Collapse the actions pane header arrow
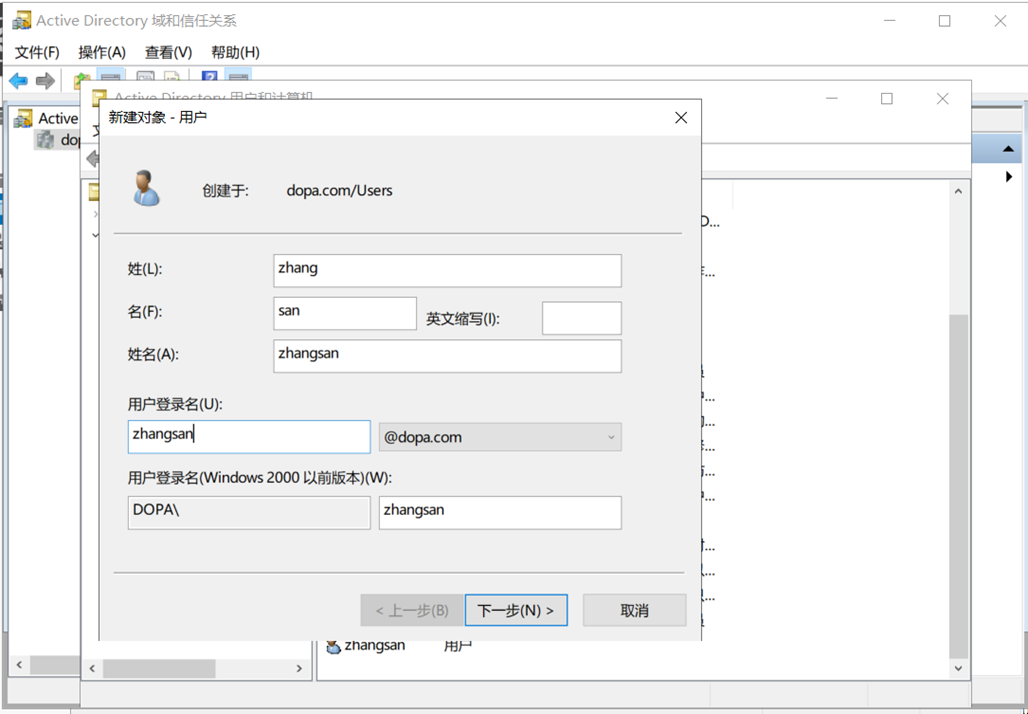The width and height of the screenshot is (1028, 714). tap(1008, 149)
